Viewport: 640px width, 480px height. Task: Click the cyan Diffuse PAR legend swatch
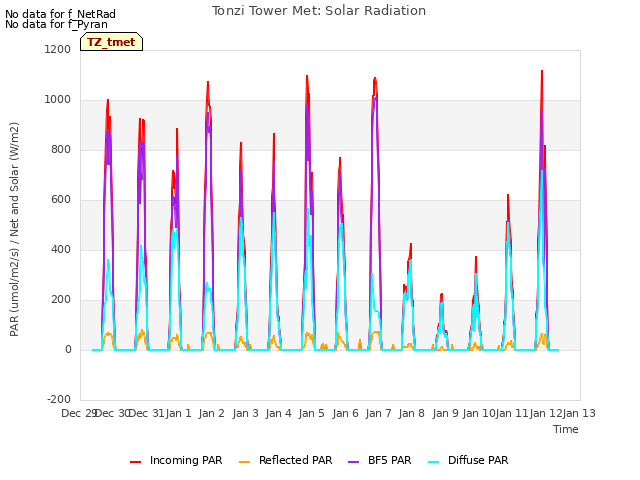(x=433, y=462)
